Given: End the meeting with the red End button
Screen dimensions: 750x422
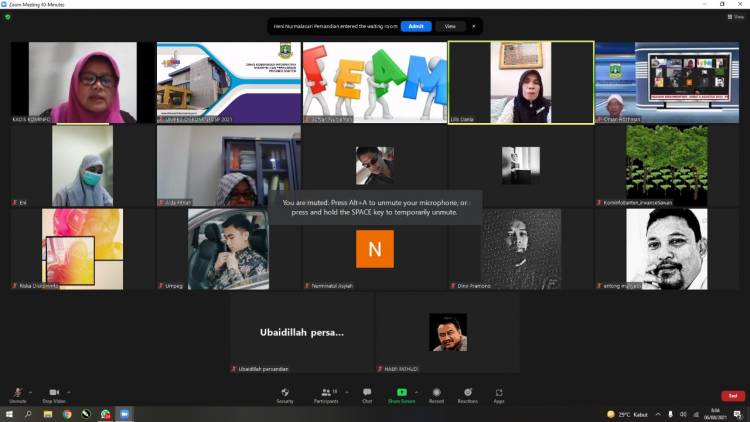Looking at the screenshot, I should (x=733, y=396).
